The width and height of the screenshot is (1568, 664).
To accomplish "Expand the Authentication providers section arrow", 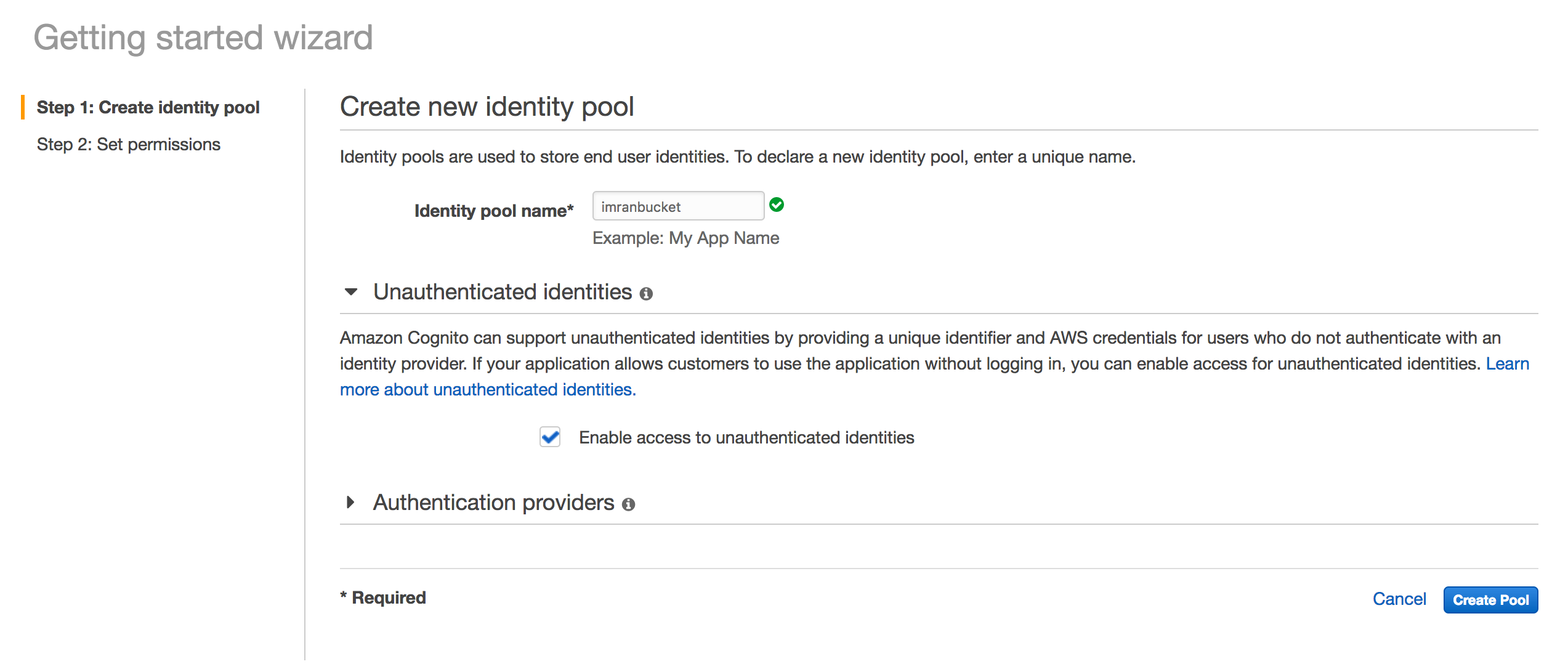I will (350, 503).
